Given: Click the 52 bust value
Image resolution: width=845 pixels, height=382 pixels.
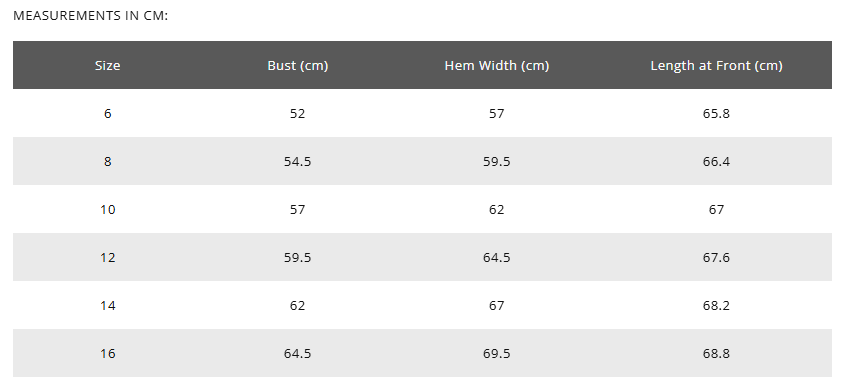Looking at the screenshot, I should click(297, 113).
